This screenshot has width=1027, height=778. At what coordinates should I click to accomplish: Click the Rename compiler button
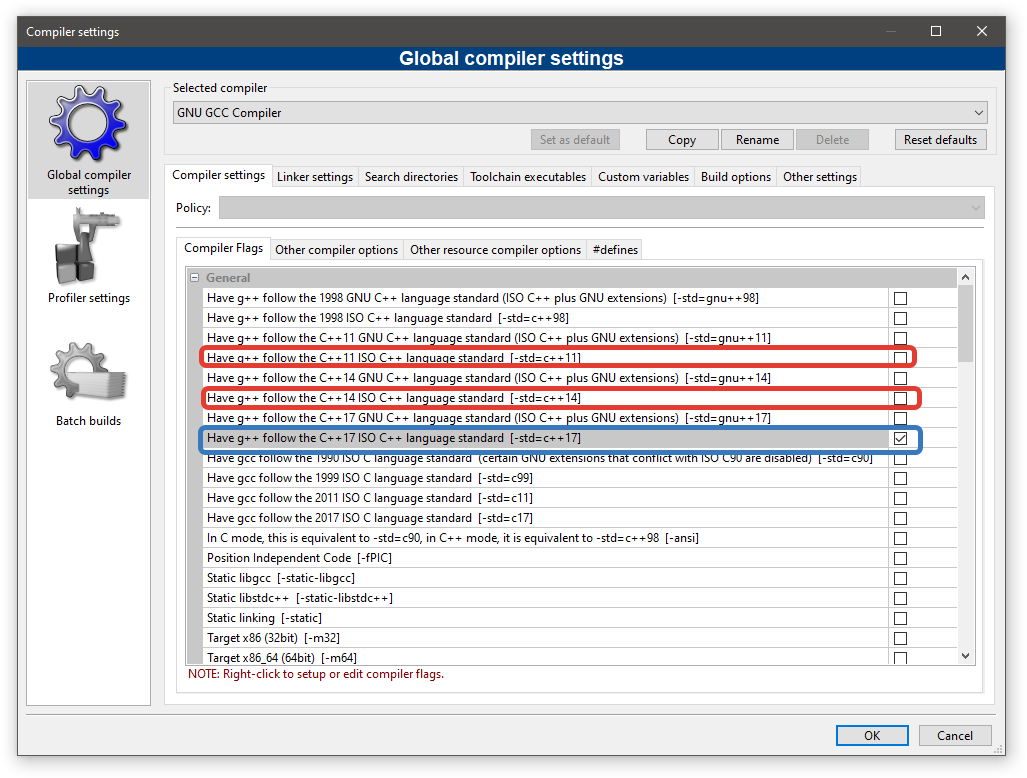pos(757,140)
